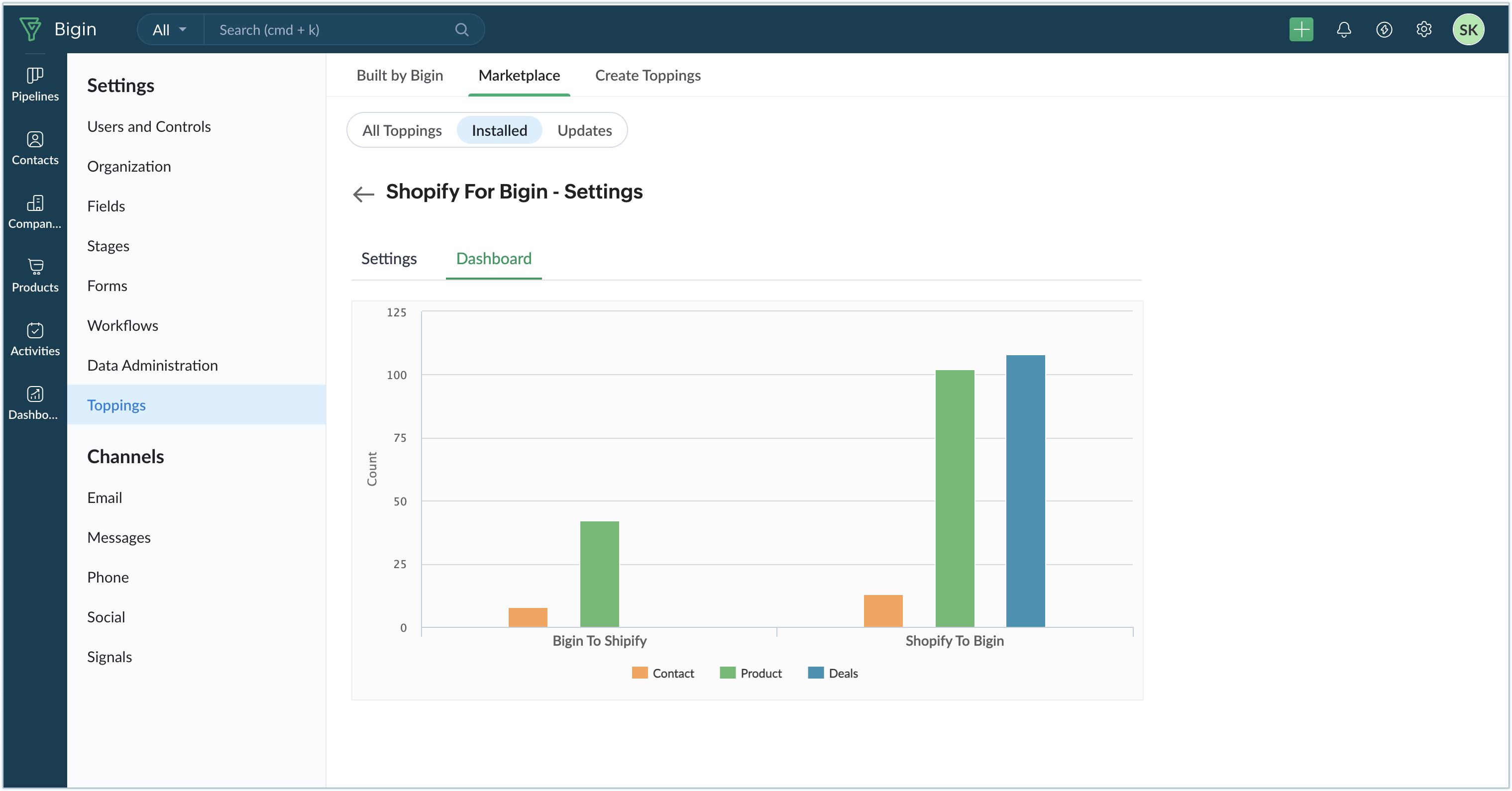Click the search magnifier icon

(462, 29)
